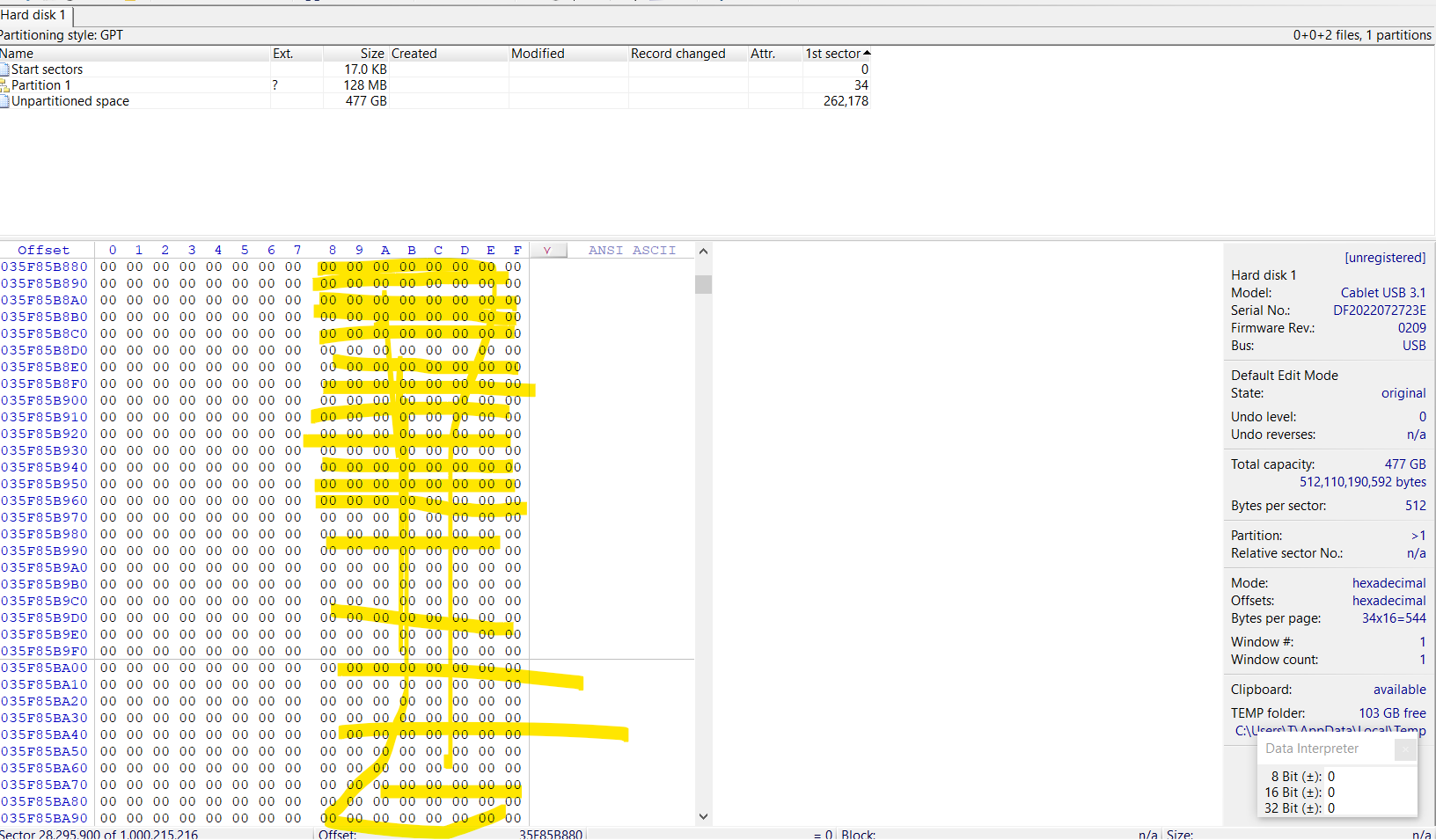The width and height of the screenshot is (1436, 840).
Task: Click first sector value 34
Action: (x=861, y=85)
